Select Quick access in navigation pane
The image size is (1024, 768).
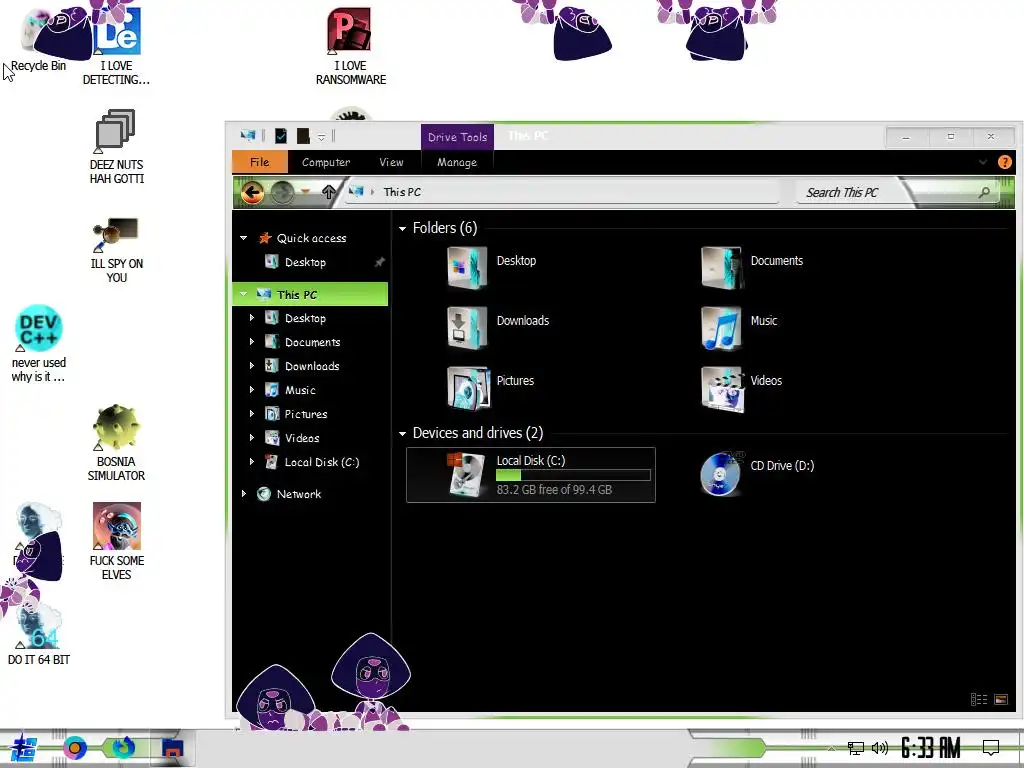pos(312,238)
